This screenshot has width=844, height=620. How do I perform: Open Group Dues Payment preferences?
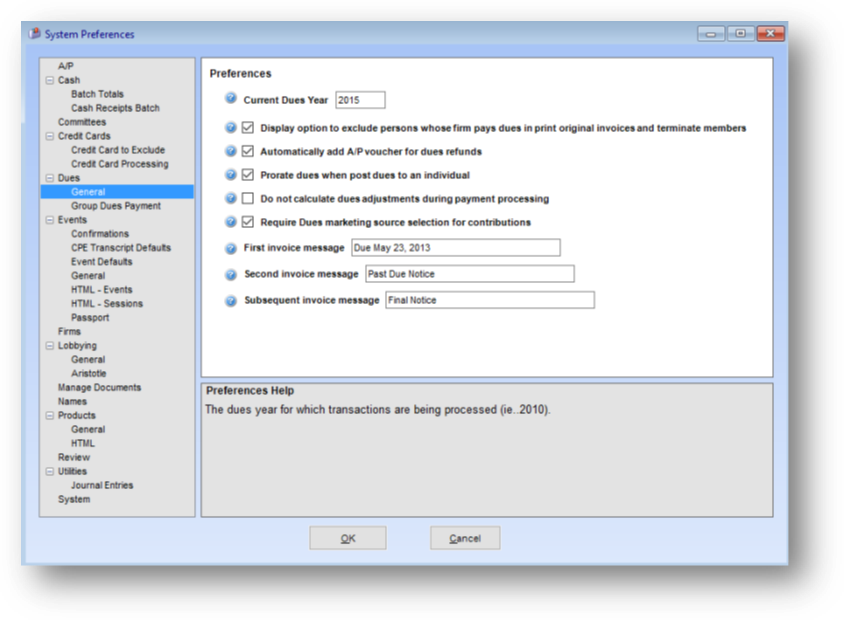pos(116,206)
